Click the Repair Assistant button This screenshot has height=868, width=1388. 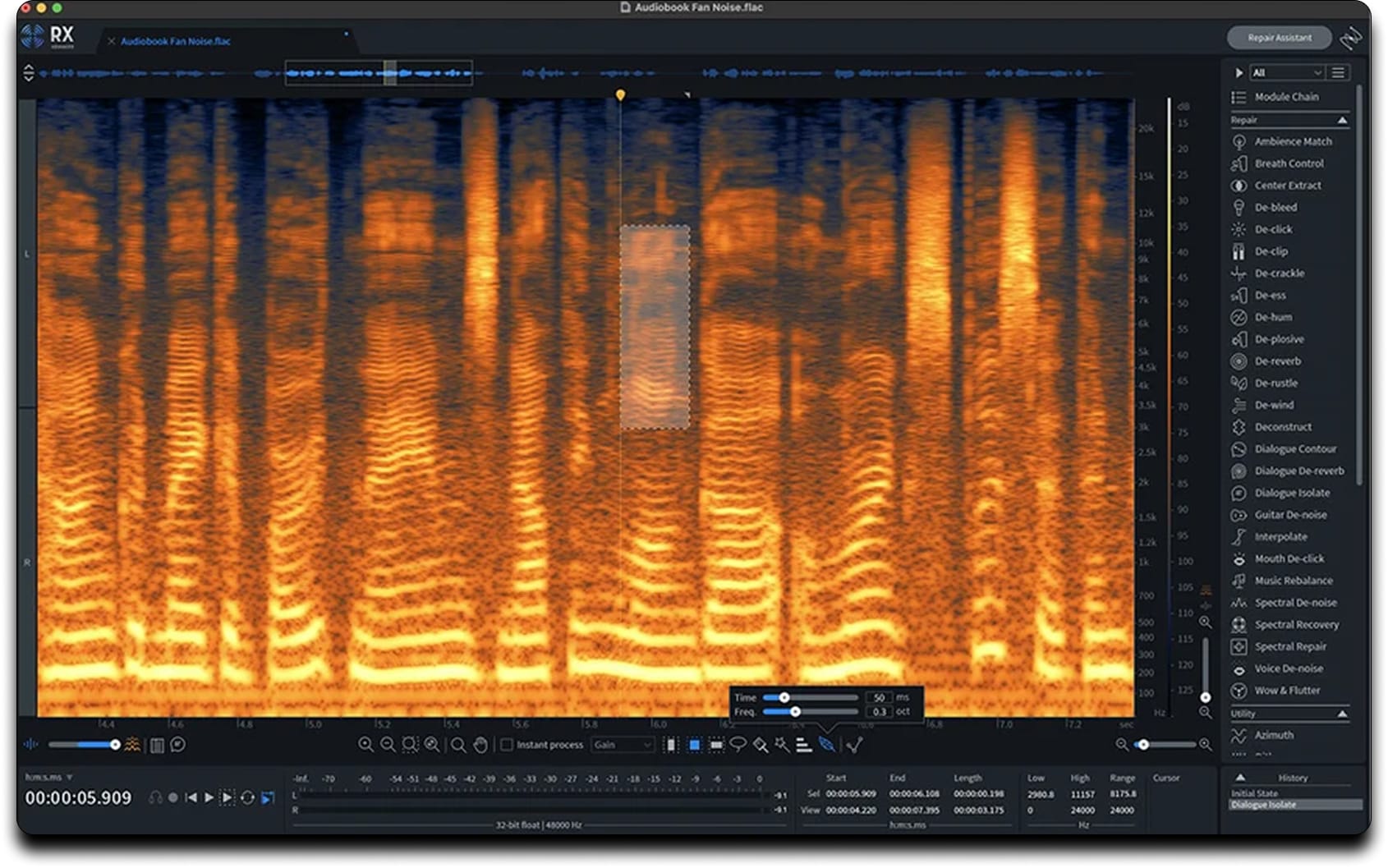[x=1279, y=38]
